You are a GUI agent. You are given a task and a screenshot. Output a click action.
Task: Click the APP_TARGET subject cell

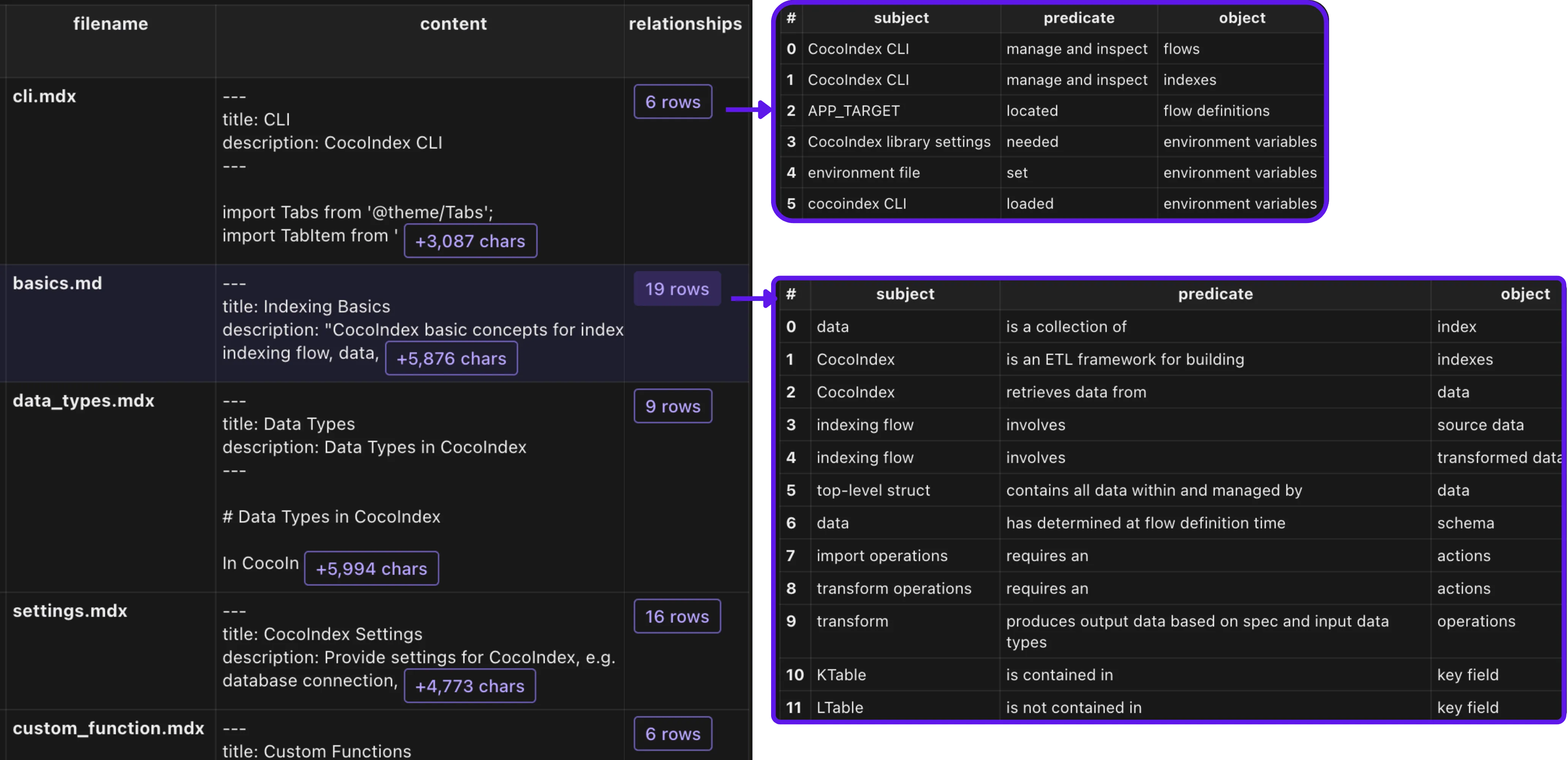[854, 111]
